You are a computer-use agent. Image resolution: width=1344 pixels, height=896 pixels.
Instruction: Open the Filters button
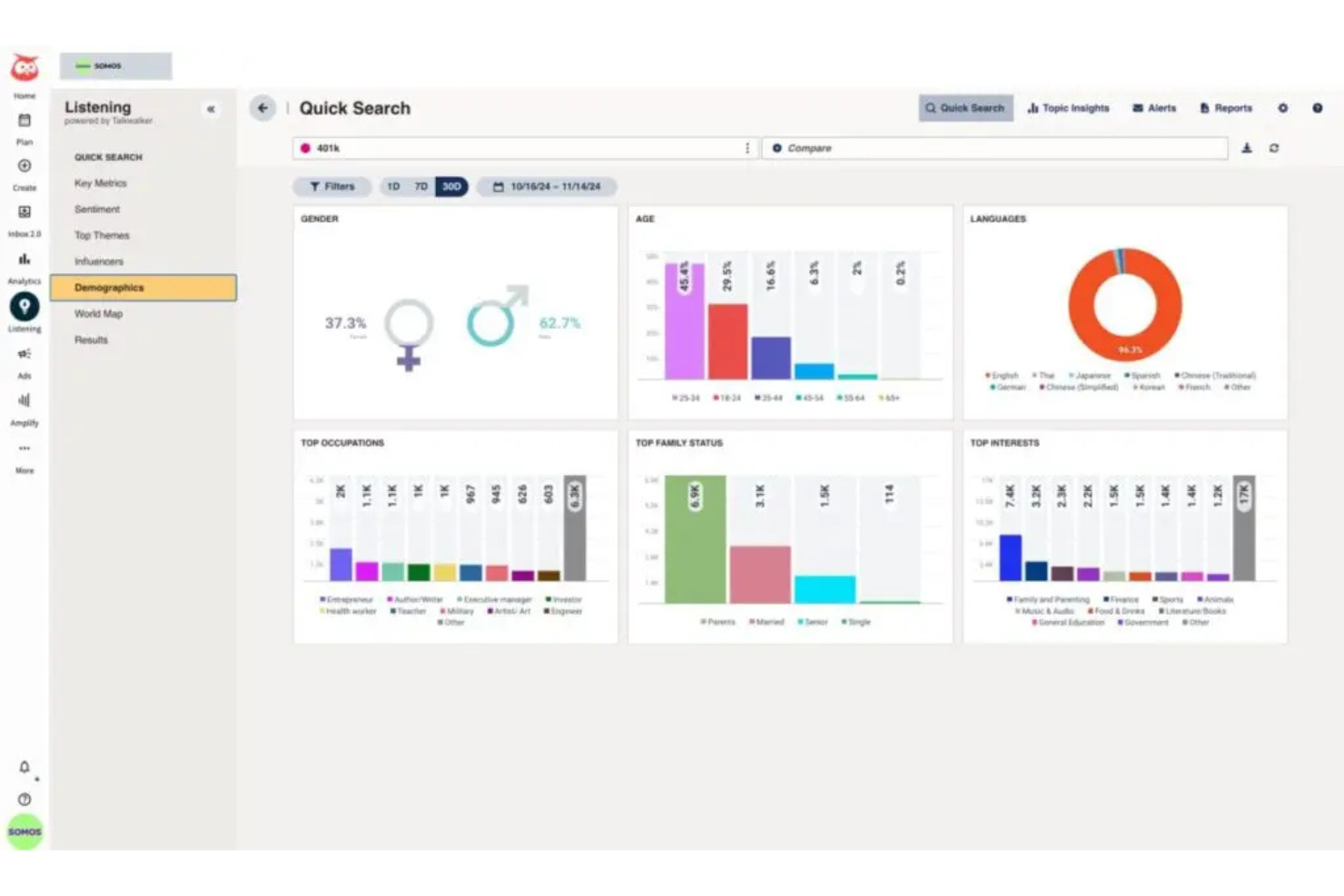coord(331,187)
